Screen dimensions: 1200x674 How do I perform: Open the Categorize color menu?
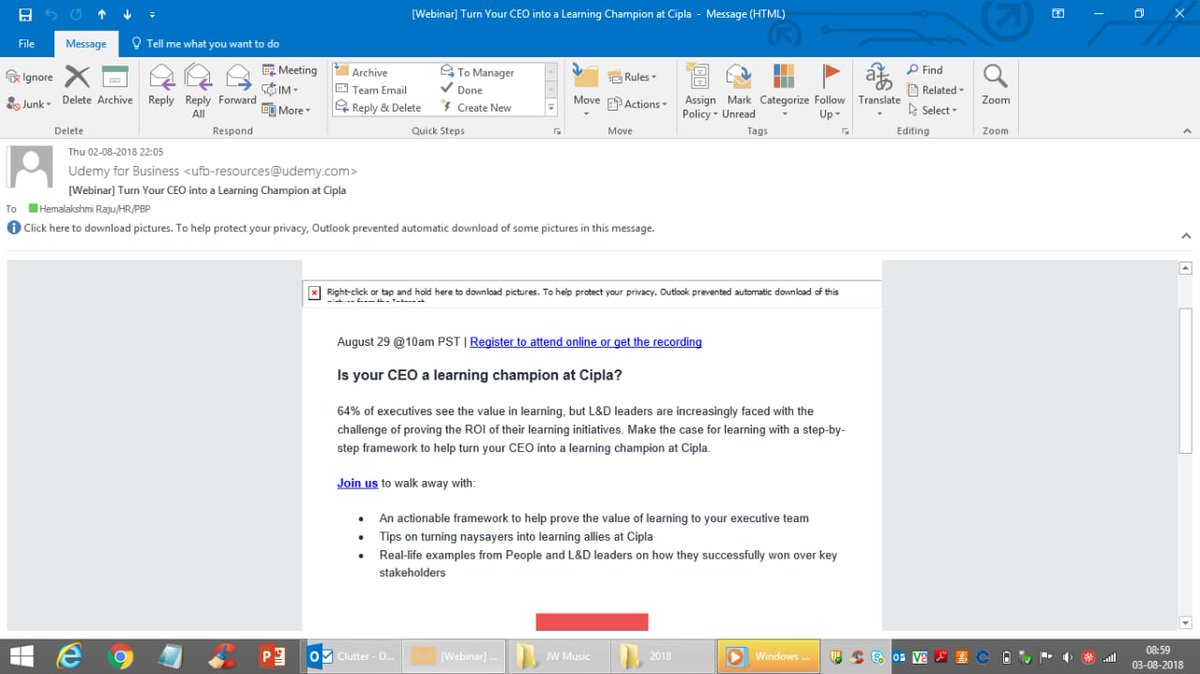coord(784,91)
